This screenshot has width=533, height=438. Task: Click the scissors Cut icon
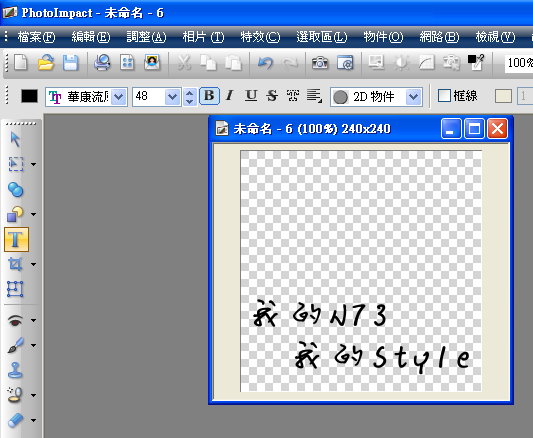[184, 63]
